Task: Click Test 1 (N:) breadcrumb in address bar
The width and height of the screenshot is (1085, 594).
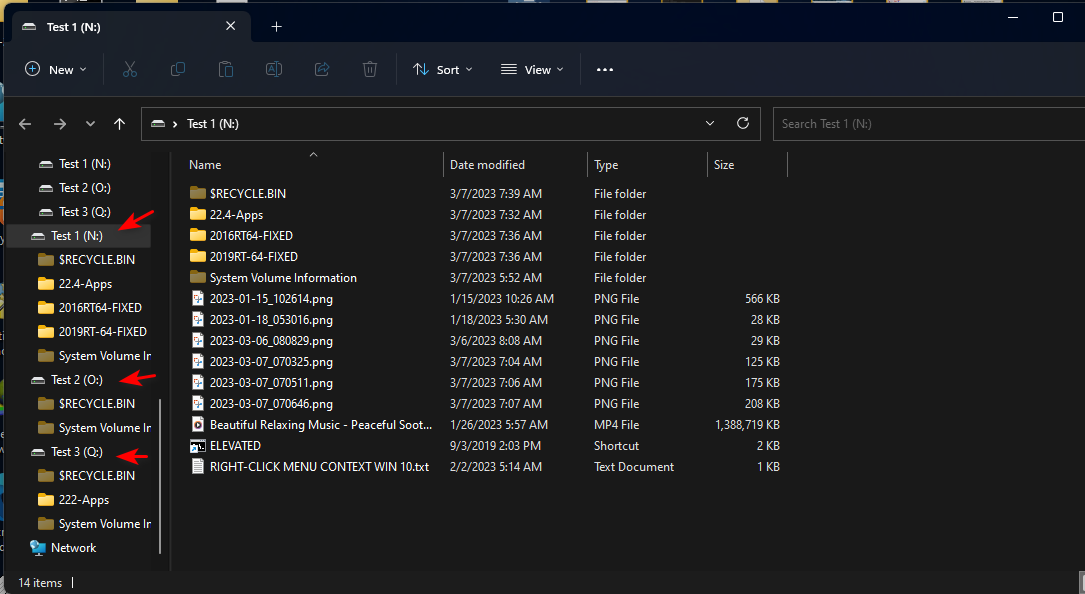Action: click(x=212, y=124)
